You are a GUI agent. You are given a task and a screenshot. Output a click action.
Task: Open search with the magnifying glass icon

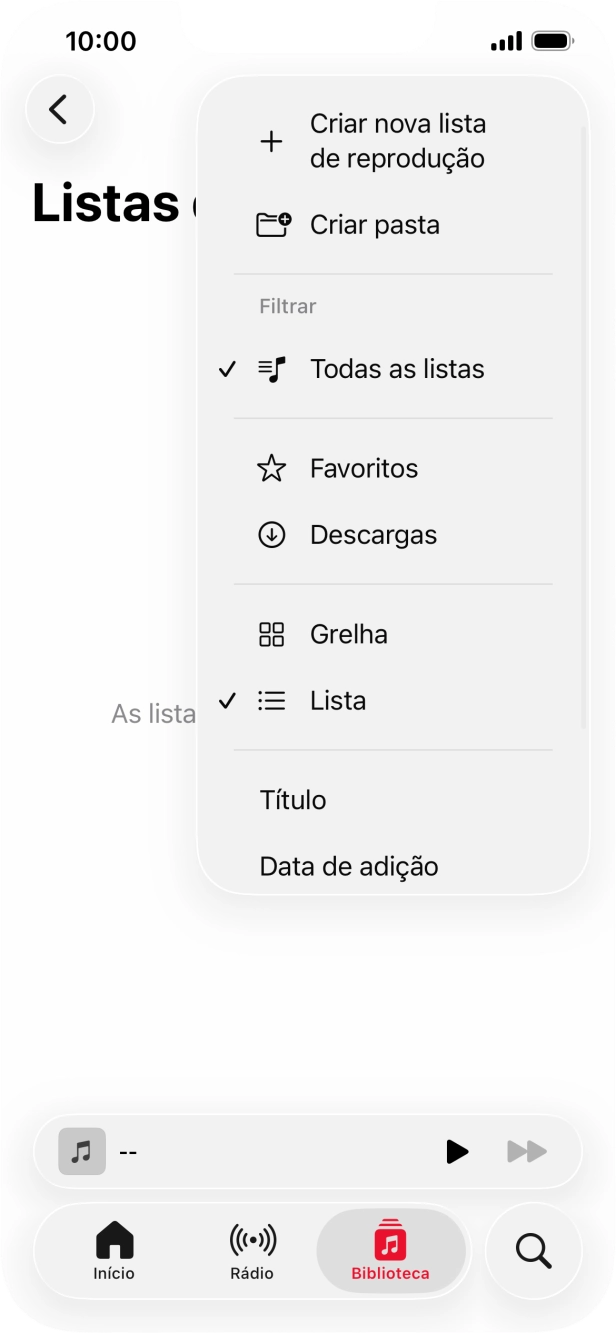(533, 1250)
